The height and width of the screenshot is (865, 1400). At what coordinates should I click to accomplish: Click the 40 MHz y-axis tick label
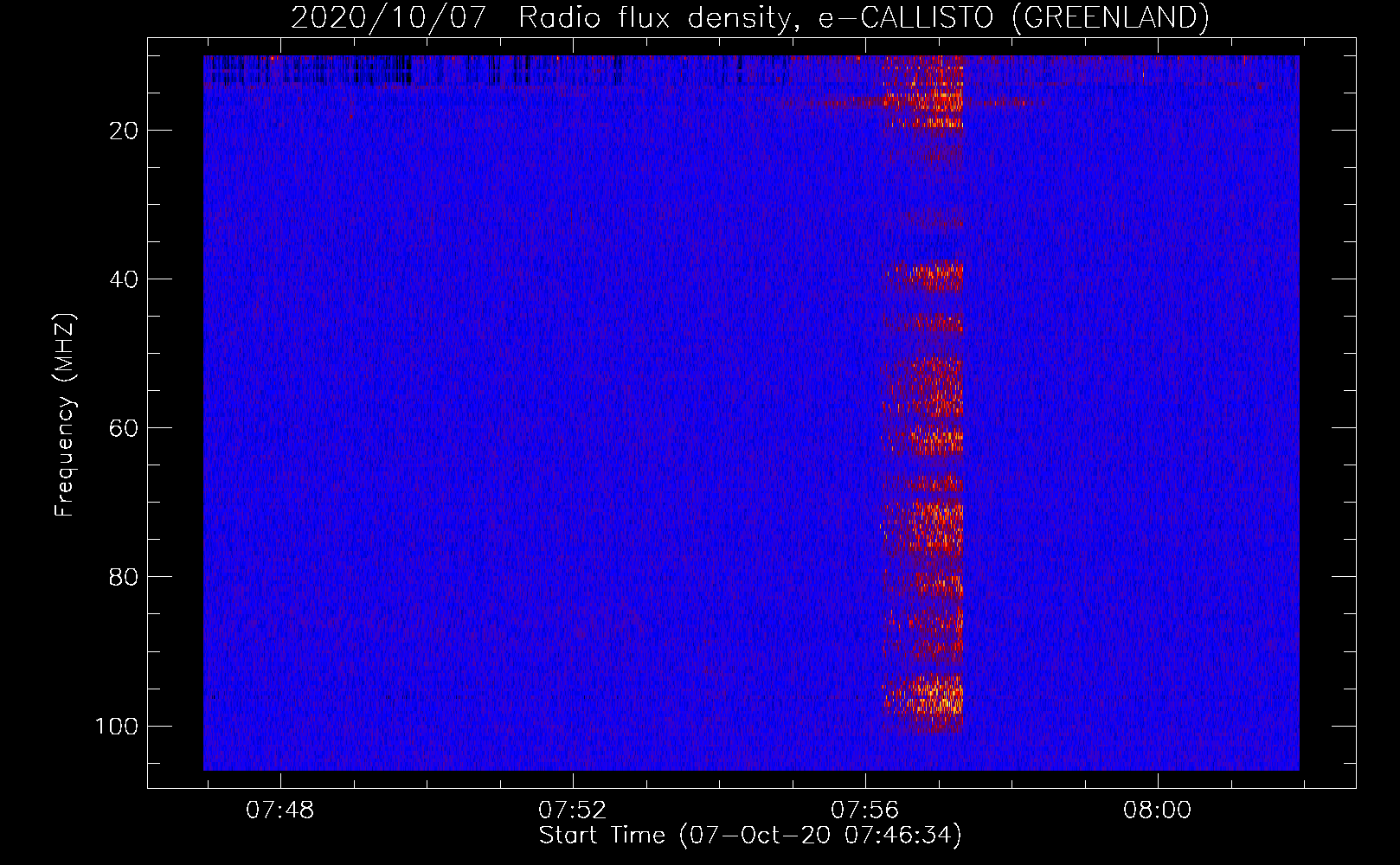pyautogui.click(x=124, y=279)
